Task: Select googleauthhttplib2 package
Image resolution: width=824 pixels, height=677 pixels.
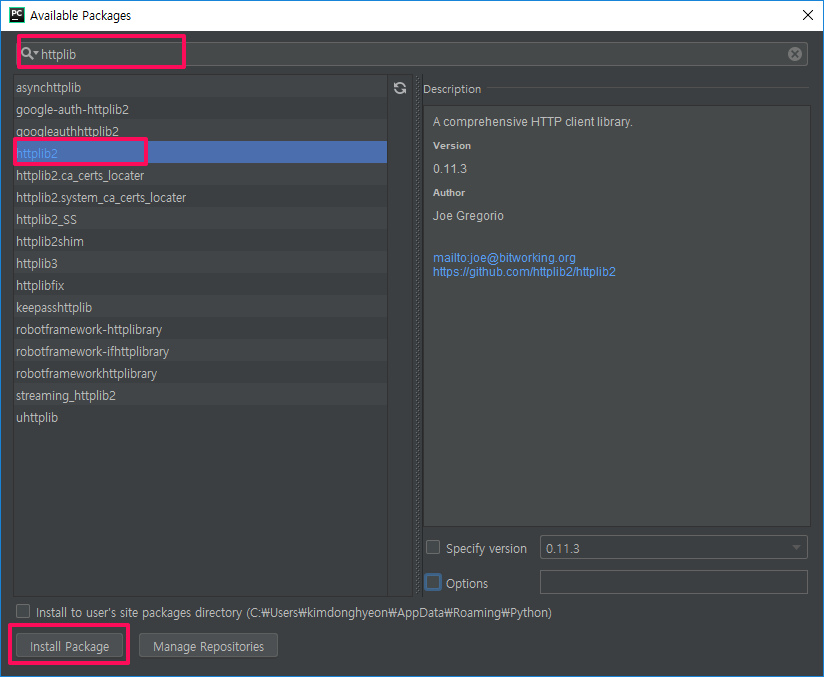Action: (200, 131)
